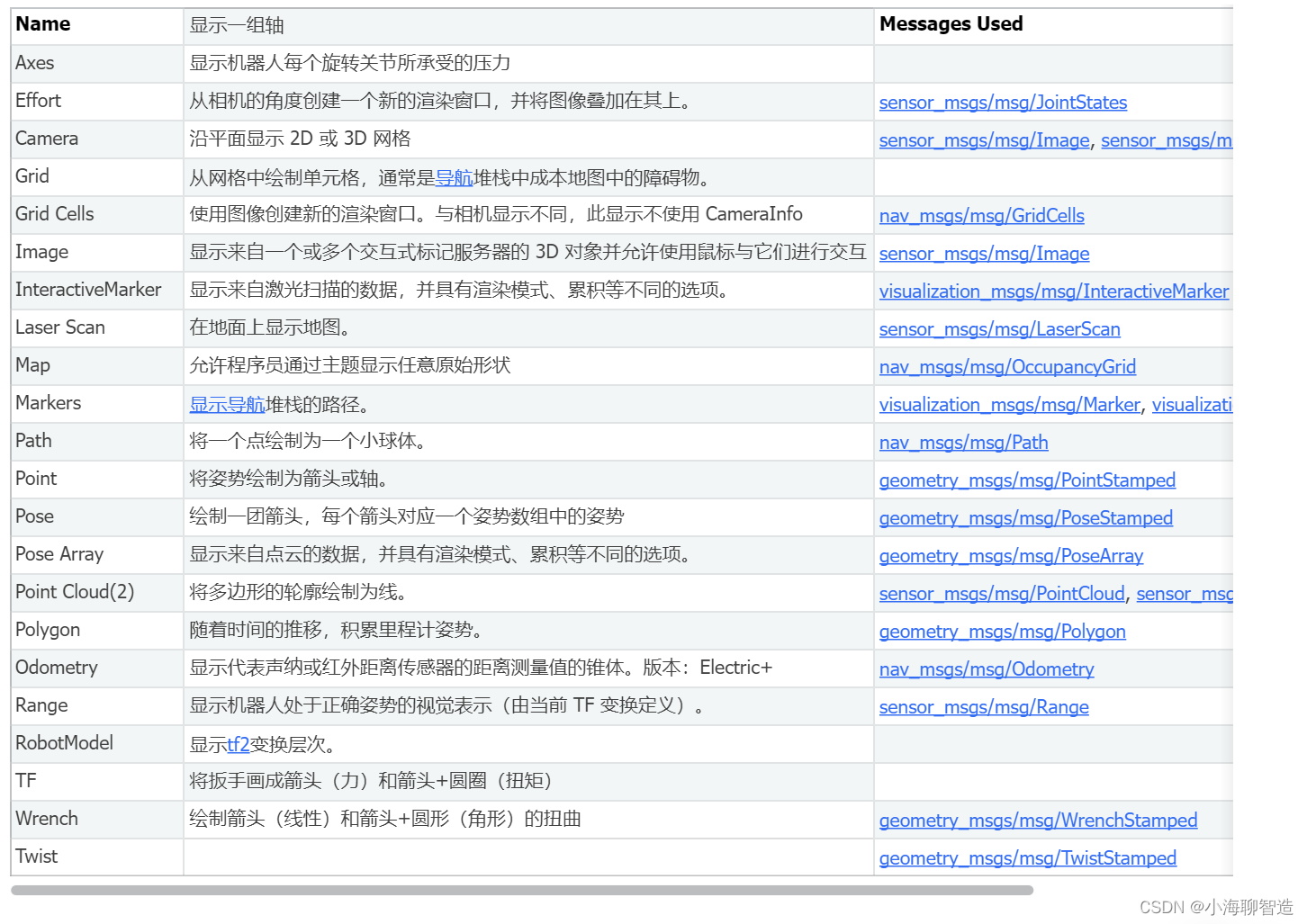This screenshot has width=1307, height=924.
Task: Select the InteractiveMarker name cell
Action: coord(97,291)
